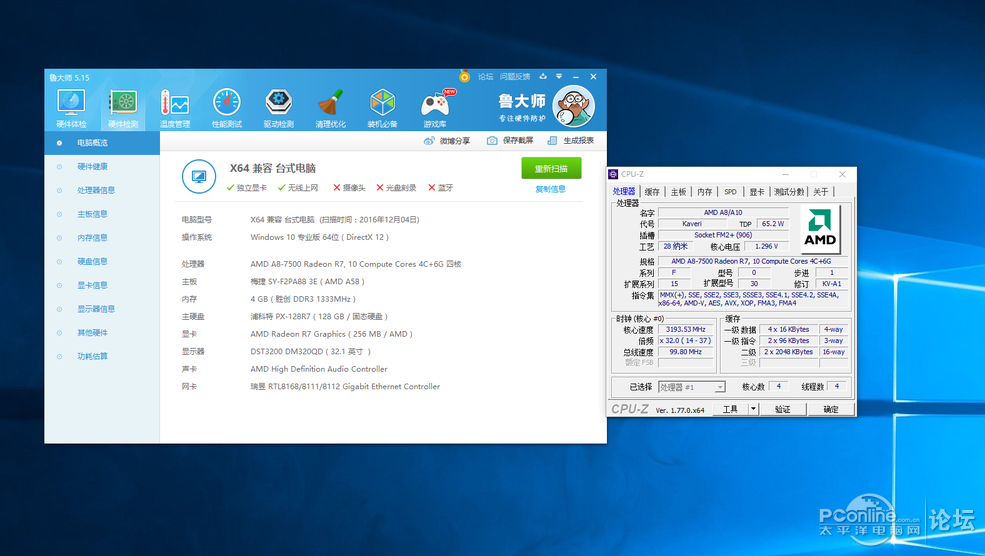Switch to CPU-Z 测试分数 tab
Image resolution: width=985 pixels, height=556 pixels.
pyautogui.click(x=789, y=192)
